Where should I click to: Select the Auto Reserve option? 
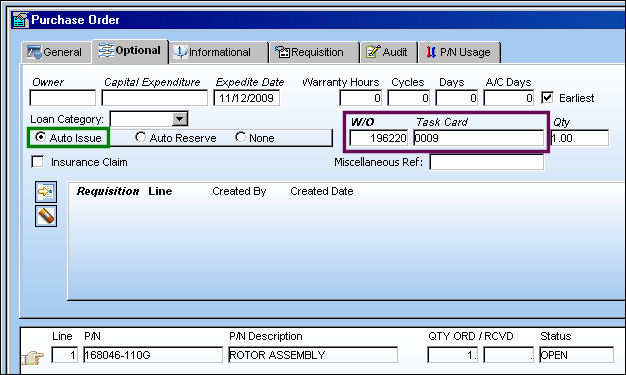click(140, 137)
